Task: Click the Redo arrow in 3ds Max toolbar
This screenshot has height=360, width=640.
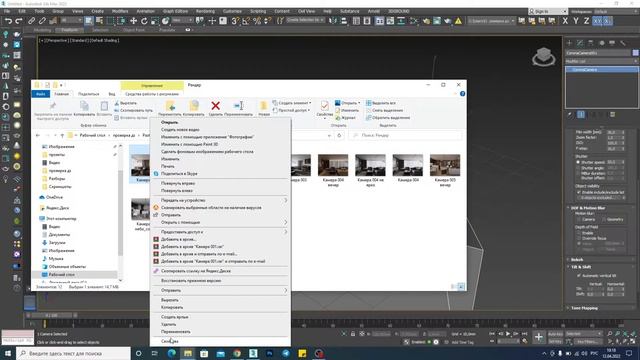Action: tap(19, 21)
